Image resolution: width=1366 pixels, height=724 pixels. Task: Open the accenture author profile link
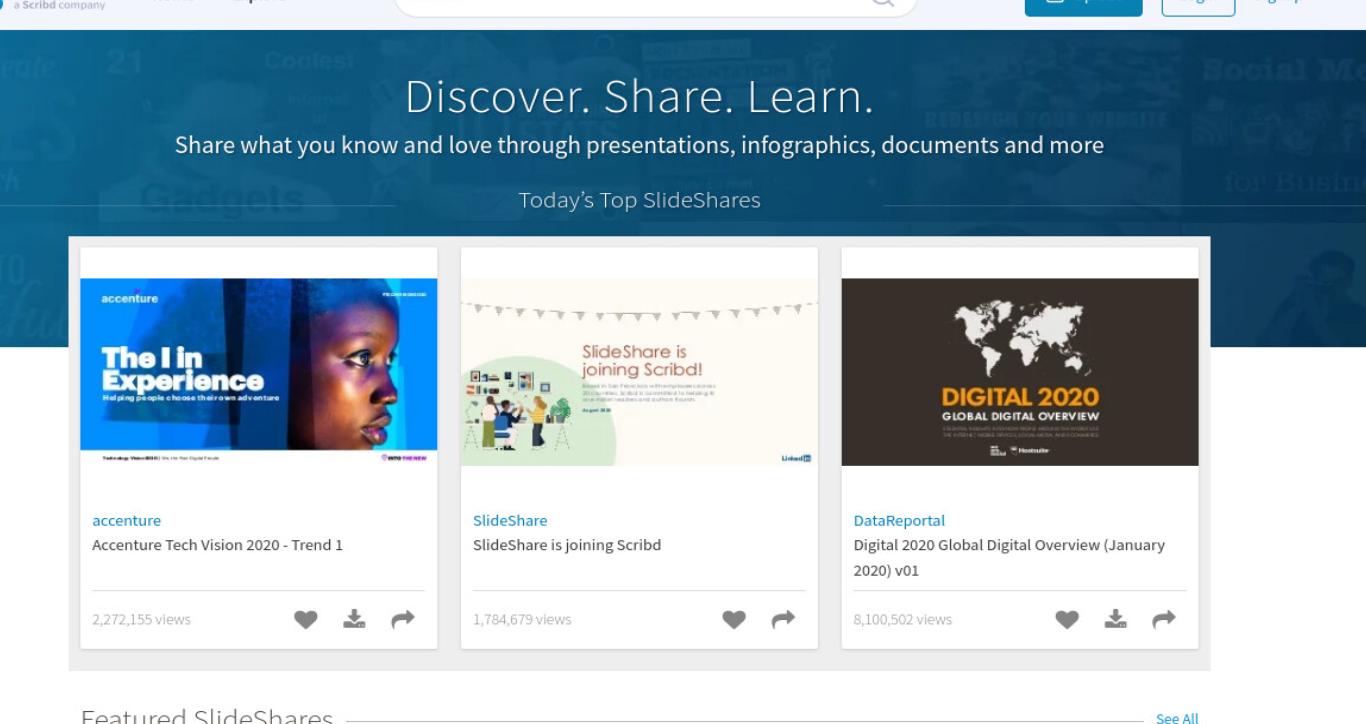126,520
